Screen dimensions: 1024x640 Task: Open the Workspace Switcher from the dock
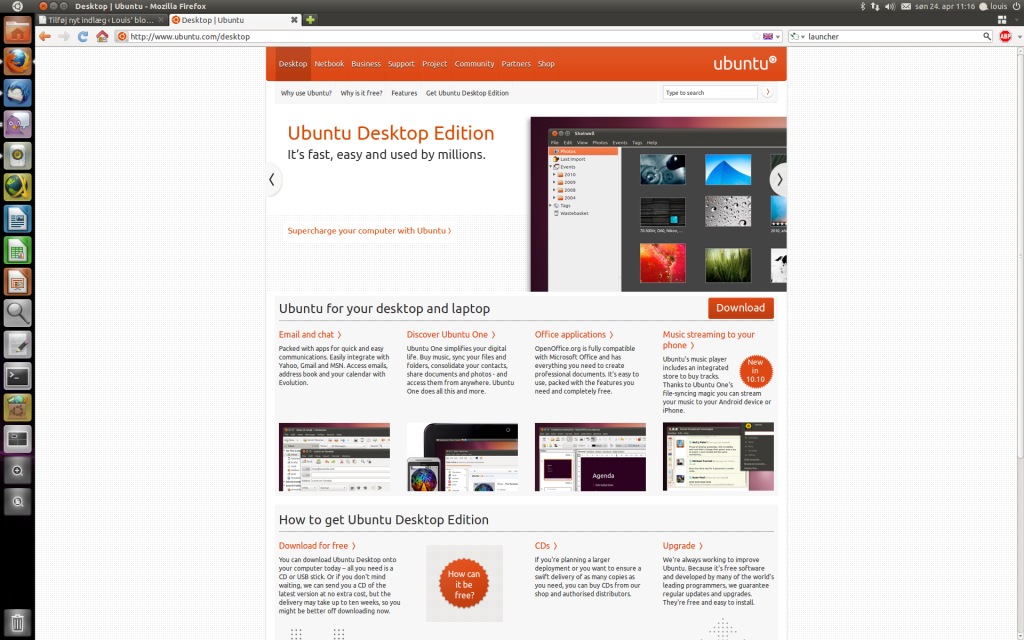[x=17, y=437]
